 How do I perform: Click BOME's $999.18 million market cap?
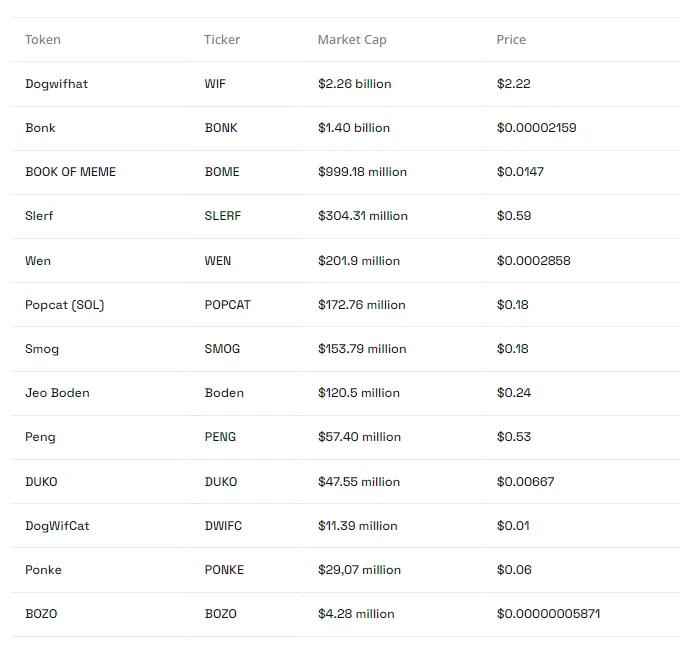click(x=362, y=172)
